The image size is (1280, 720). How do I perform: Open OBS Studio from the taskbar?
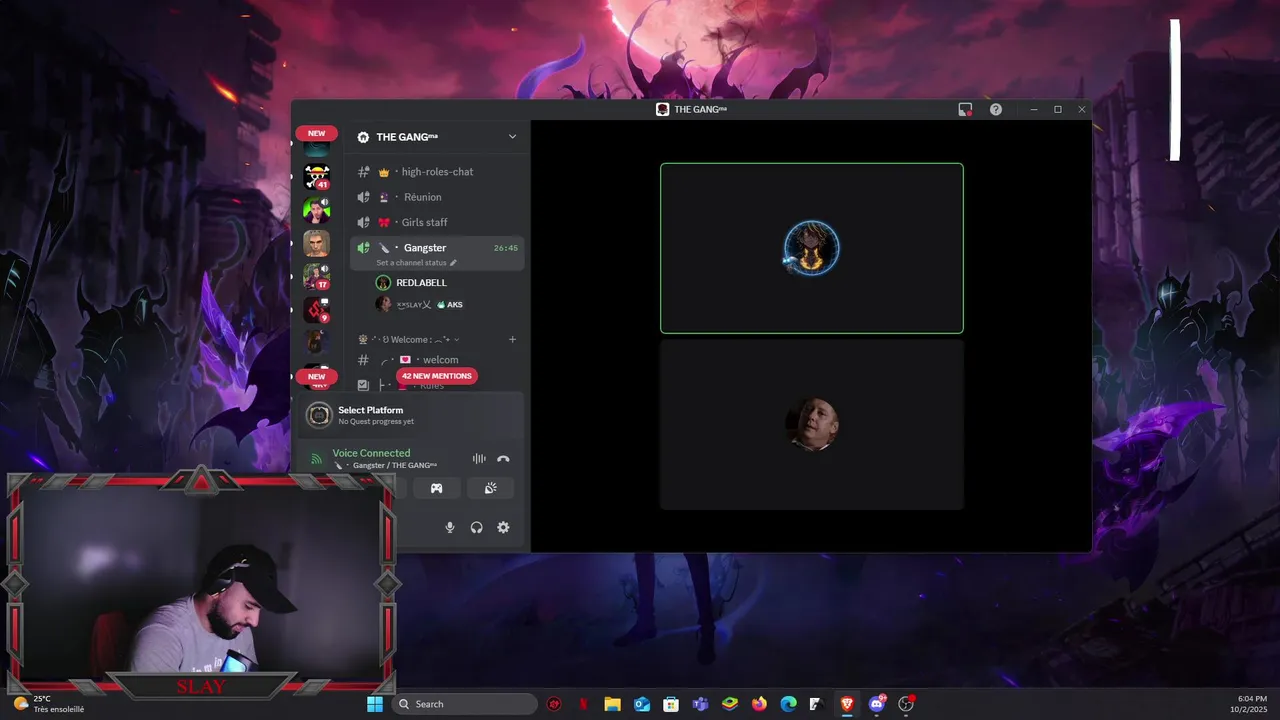[907, 704]
